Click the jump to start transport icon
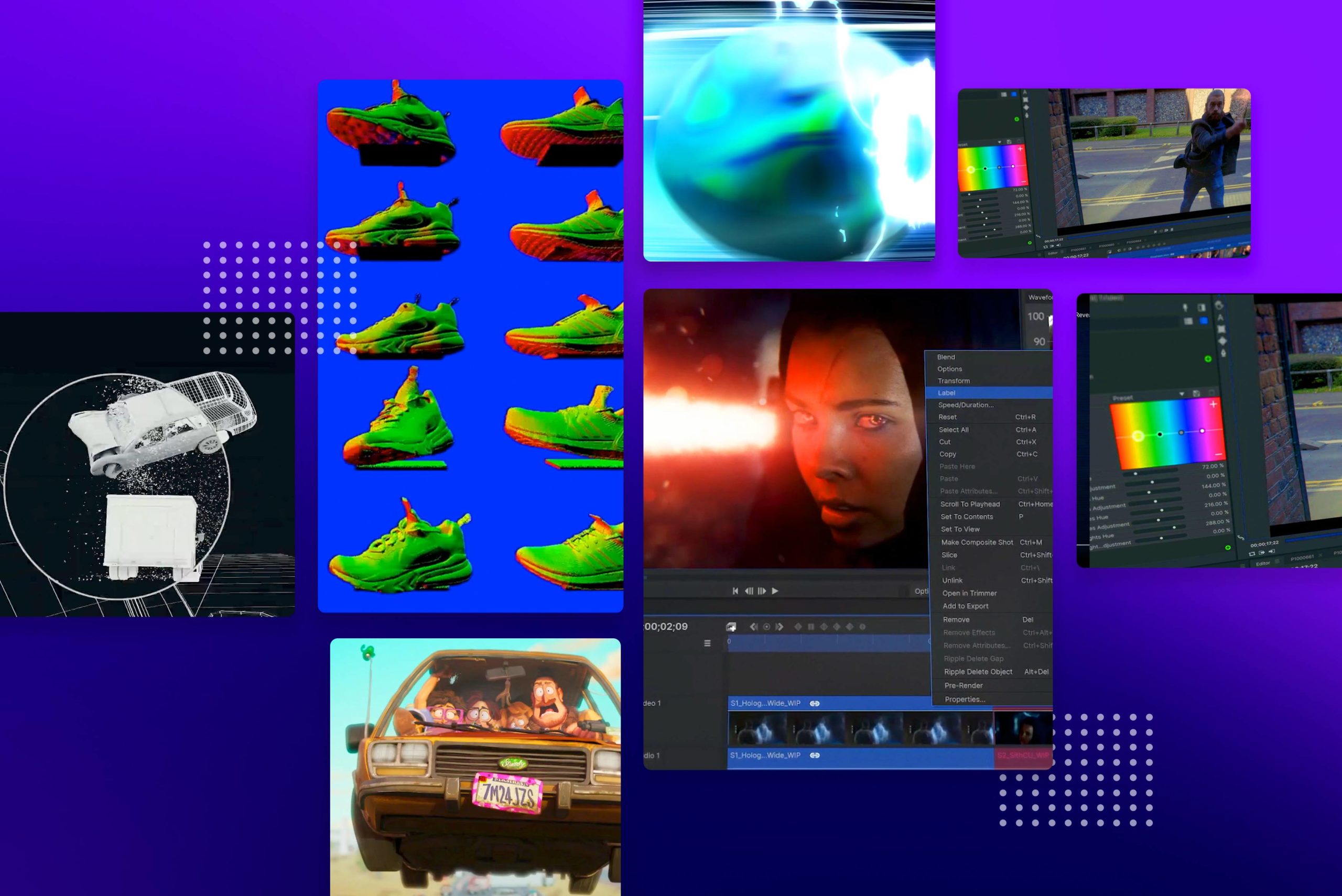Viewport: 1342px width, 896px height. (x=735, y=591)
